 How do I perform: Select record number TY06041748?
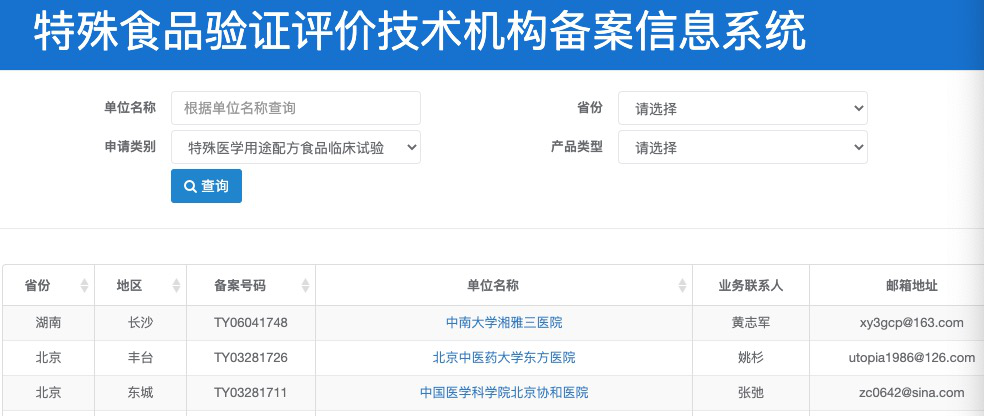pos(251,323)
